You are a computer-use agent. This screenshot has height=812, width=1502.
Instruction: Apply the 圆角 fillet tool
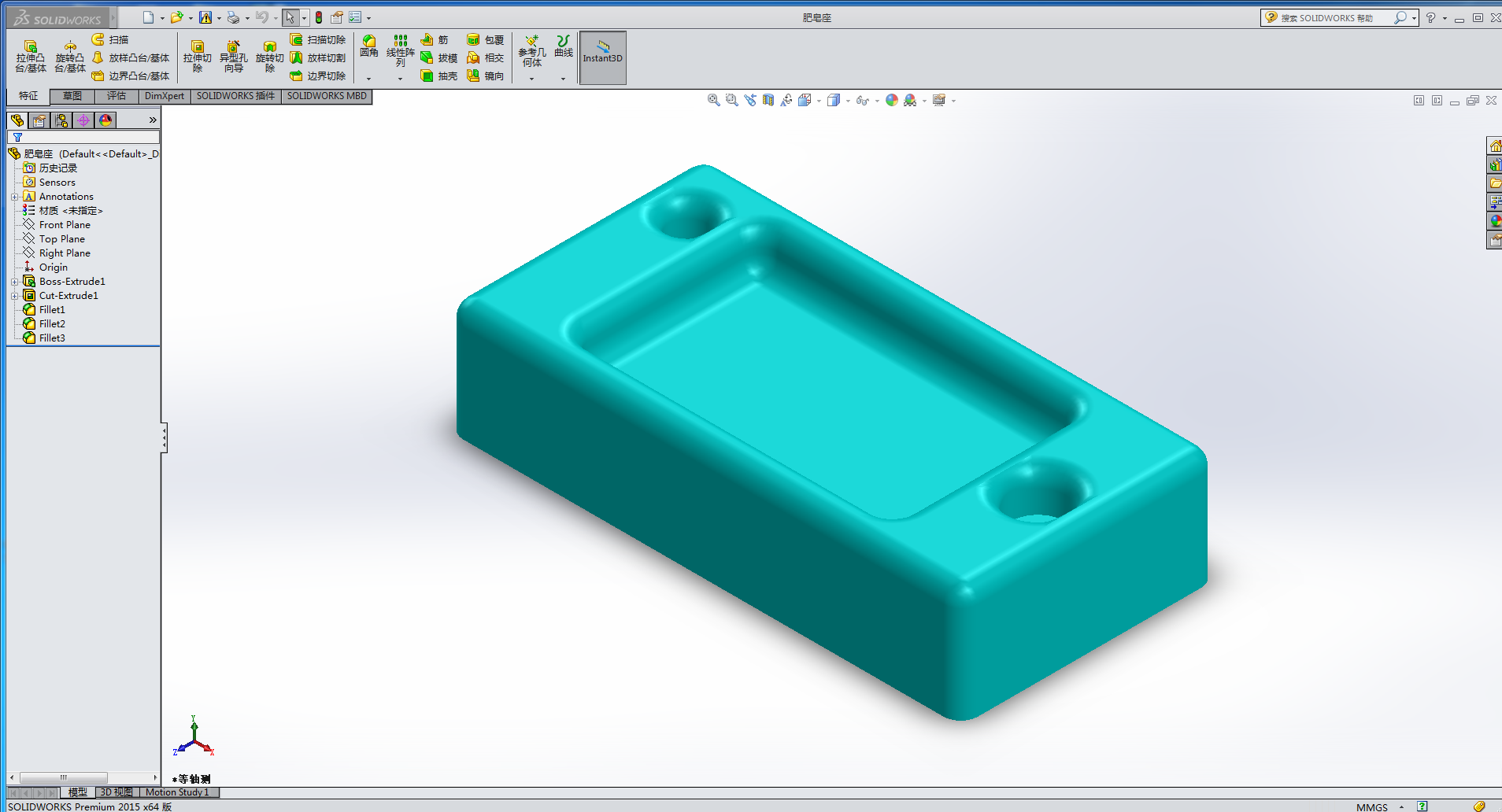tap(368, 46)
